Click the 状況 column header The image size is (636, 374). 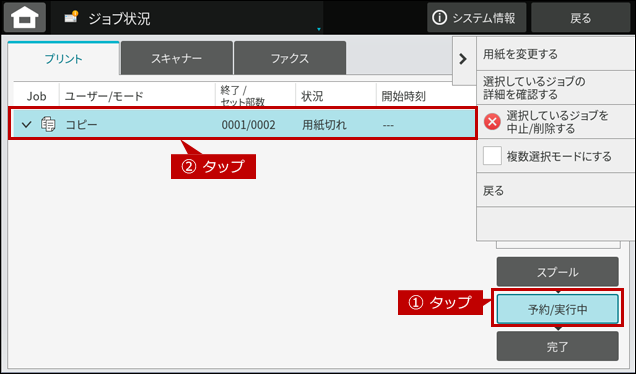[312, 96]
